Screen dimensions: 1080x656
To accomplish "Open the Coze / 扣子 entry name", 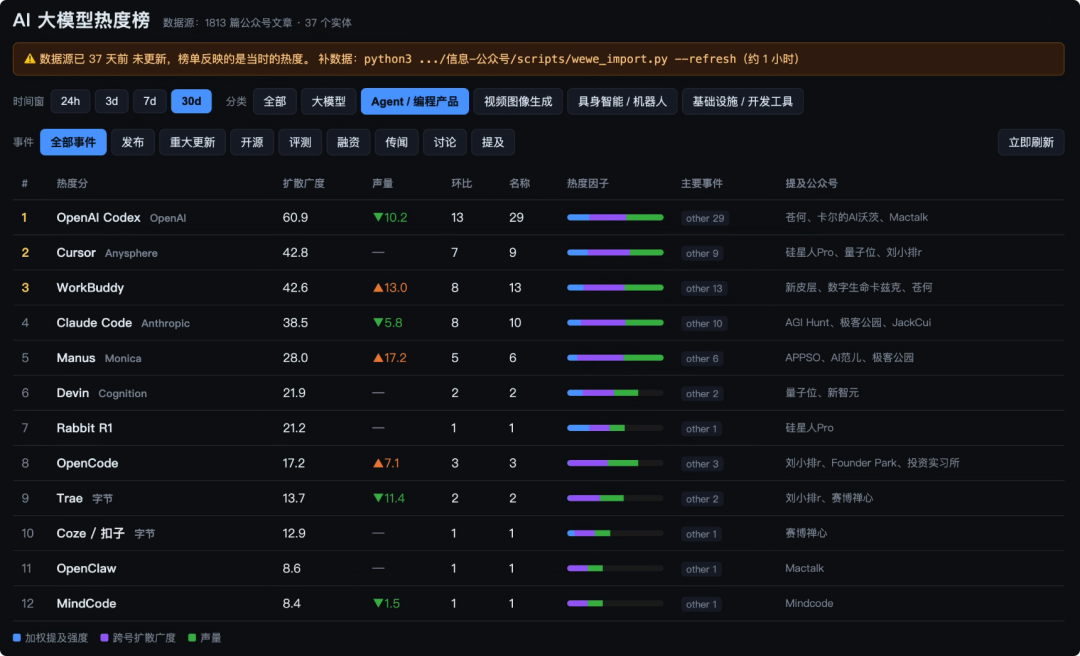I will (x=91, y=534).
